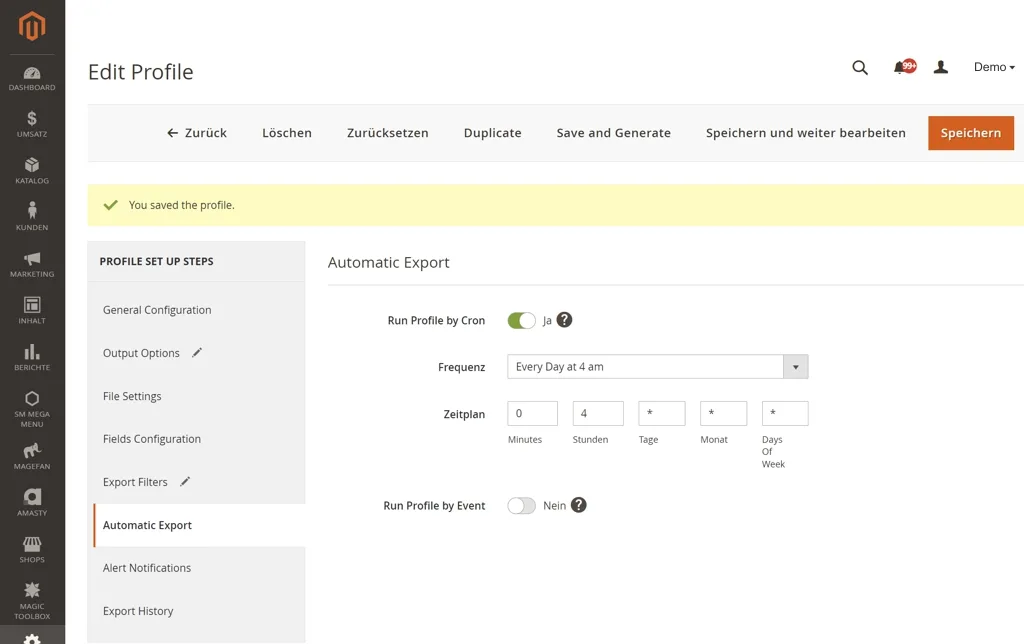Click the green checkmark in the success message
The height and width of the screenshot is (644, 1024).
click(111, 205)
